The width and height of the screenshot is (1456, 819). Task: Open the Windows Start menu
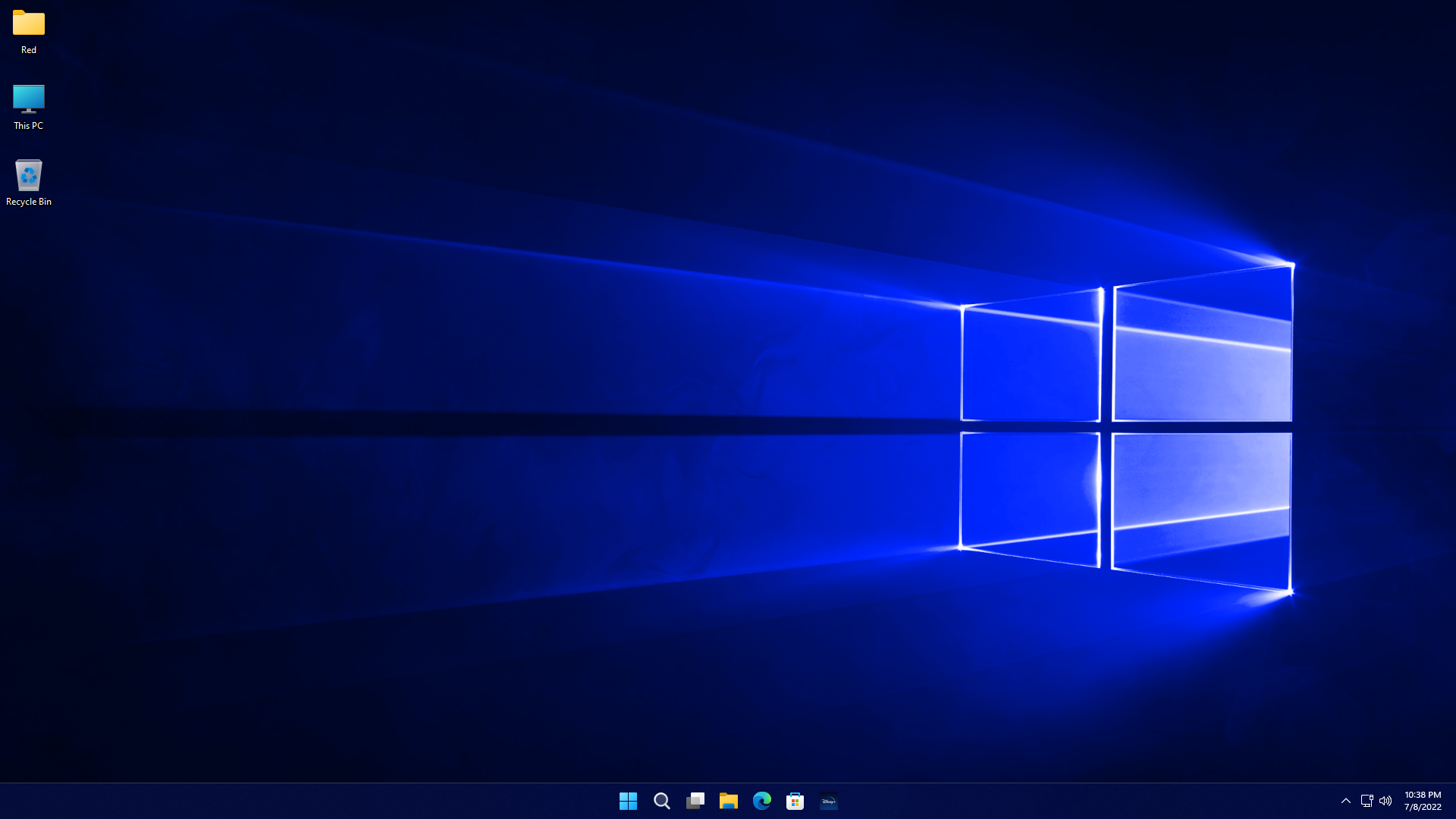[628, 801]
